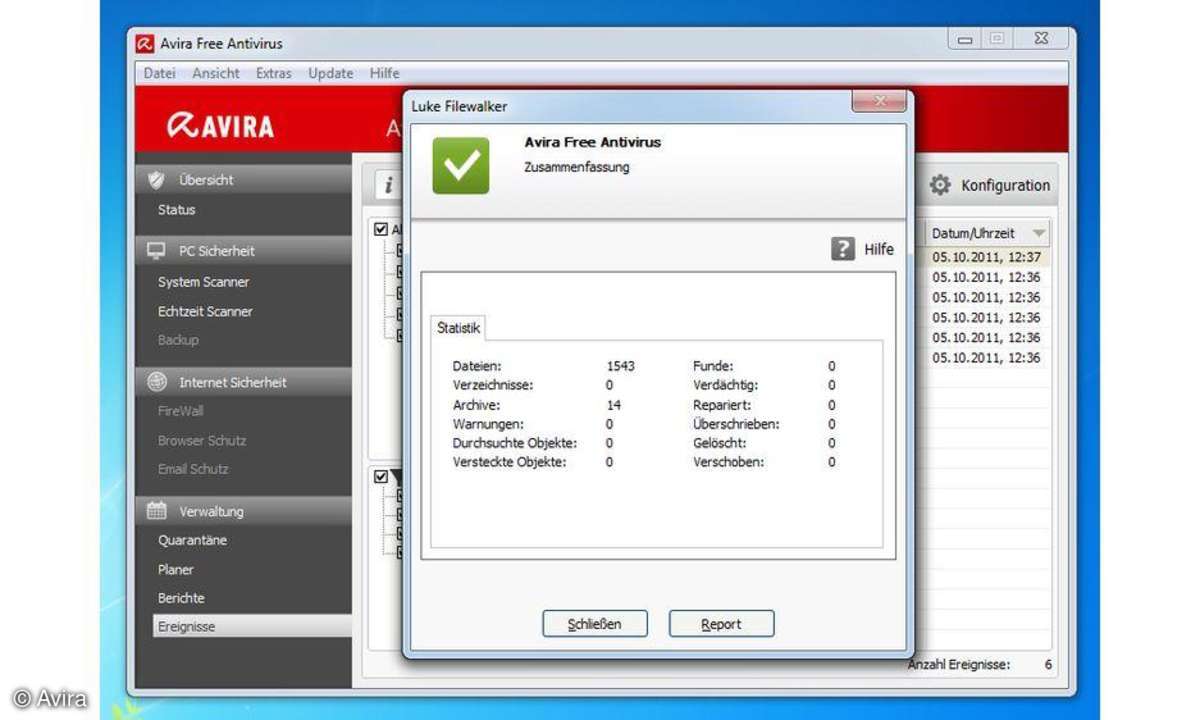The width and height of the screenshot is (1200, 720).
Task: Open the Ansicht menu
Action: tap(216, 73)
